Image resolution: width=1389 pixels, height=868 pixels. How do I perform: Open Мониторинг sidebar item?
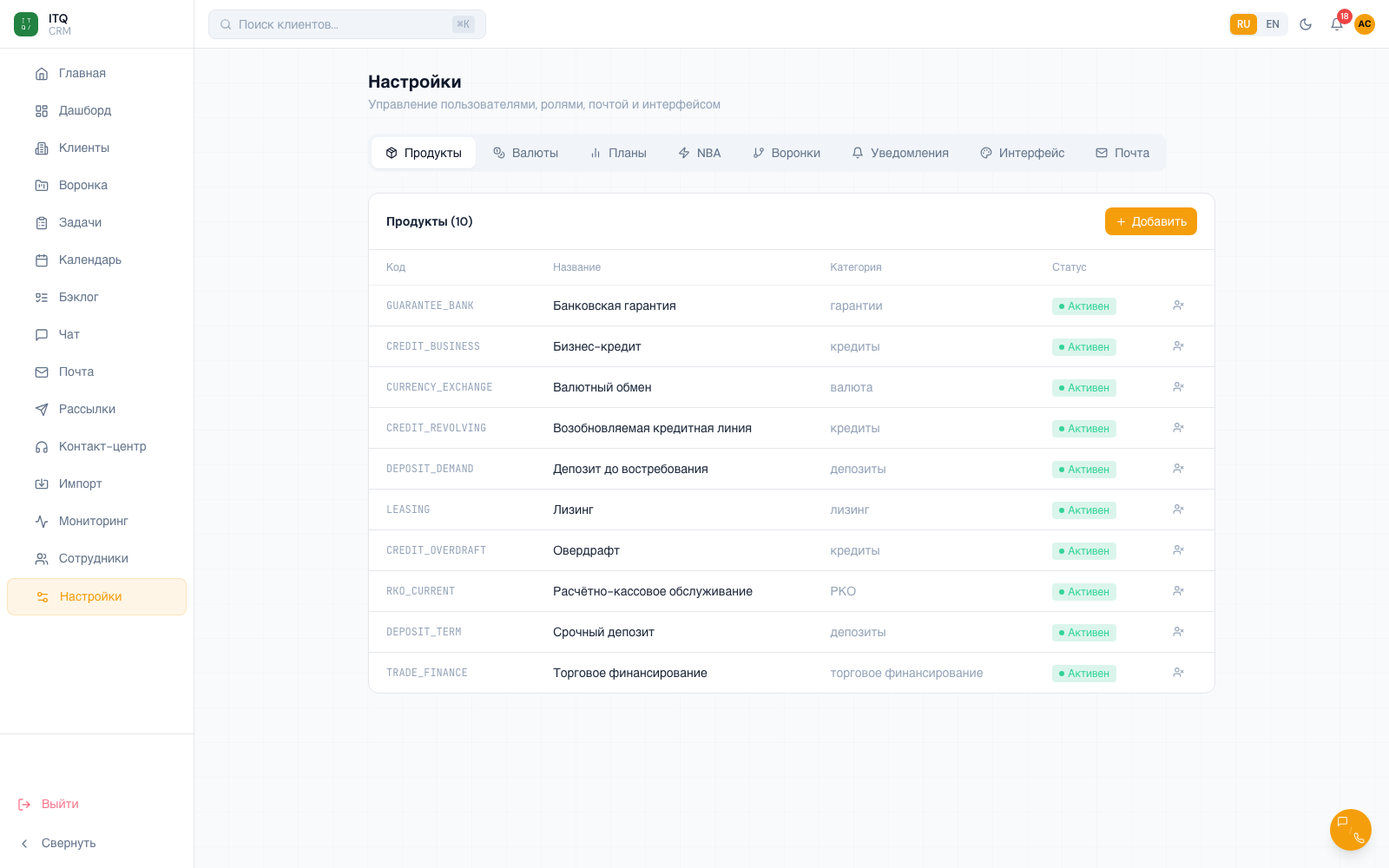point(96,521)
